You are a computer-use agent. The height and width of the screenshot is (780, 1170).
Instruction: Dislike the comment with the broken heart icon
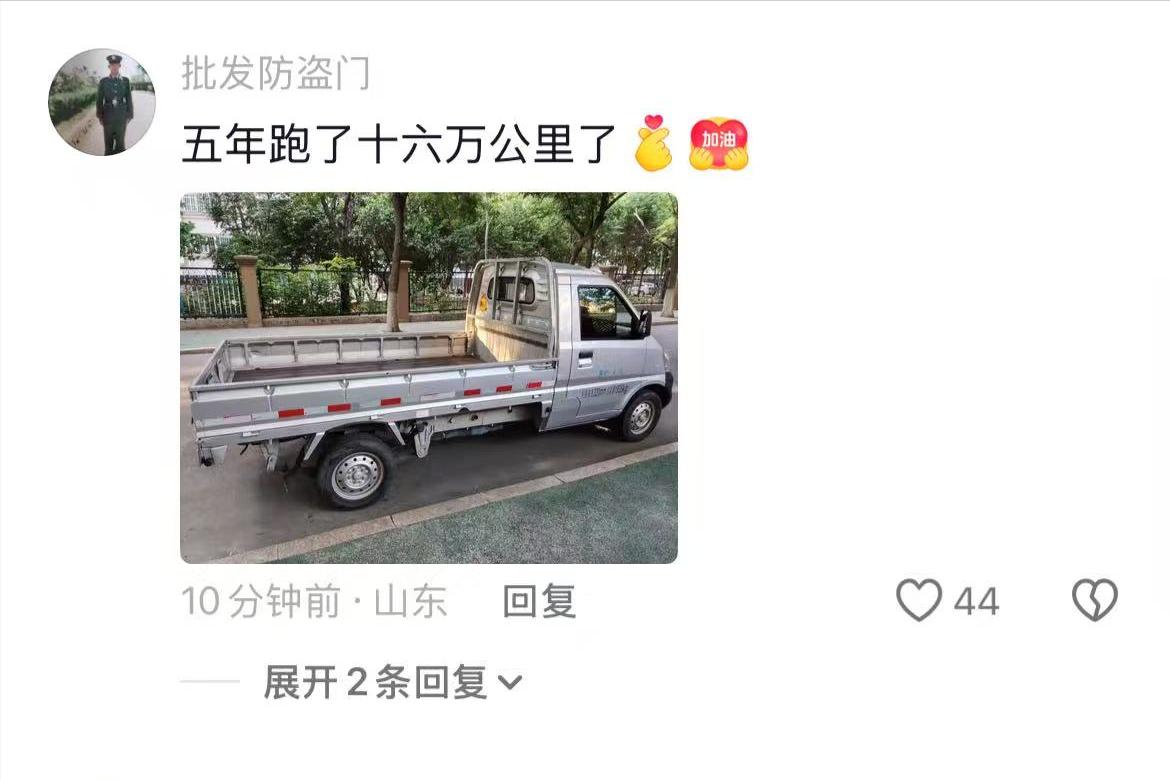[1095, 600]
